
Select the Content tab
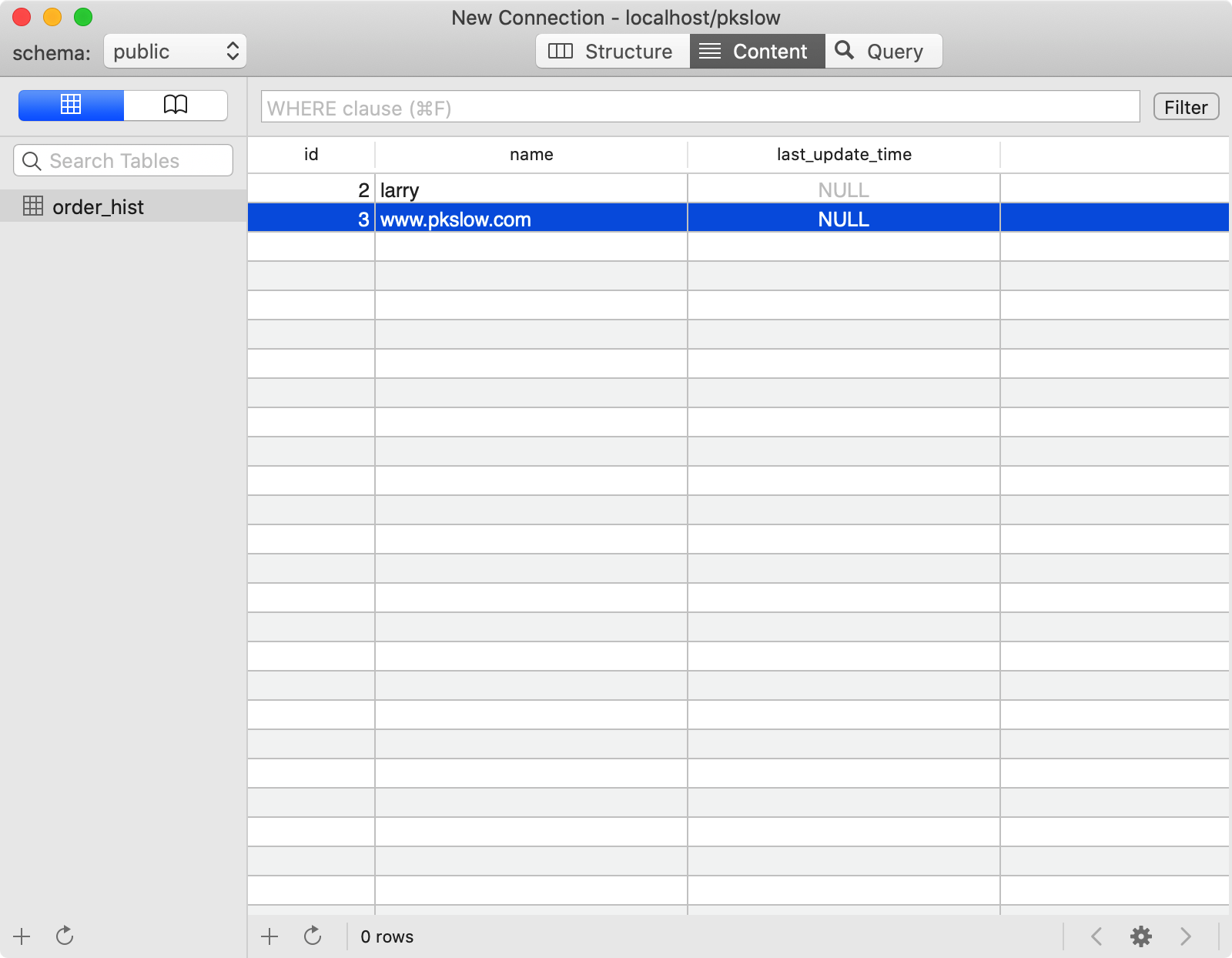tap(757, 52)
